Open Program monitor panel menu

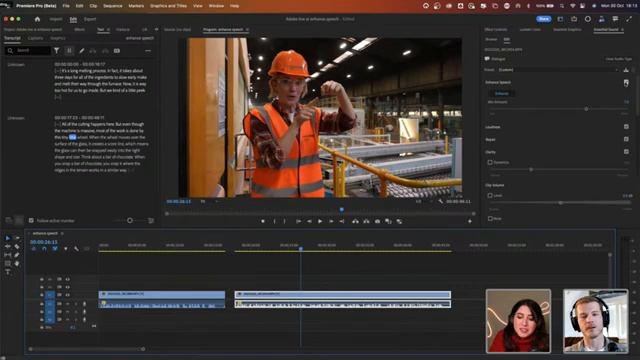[x=247, y=30]
